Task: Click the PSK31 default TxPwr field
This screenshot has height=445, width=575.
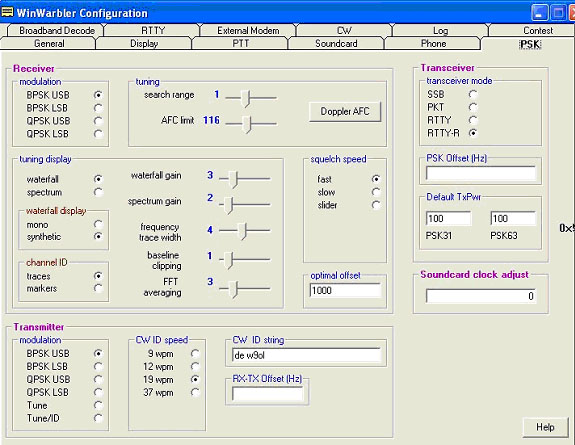Action: tap(448, 218)
